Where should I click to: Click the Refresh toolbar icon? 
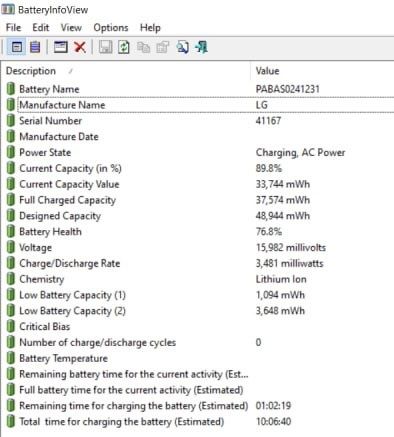pos(124,47)
